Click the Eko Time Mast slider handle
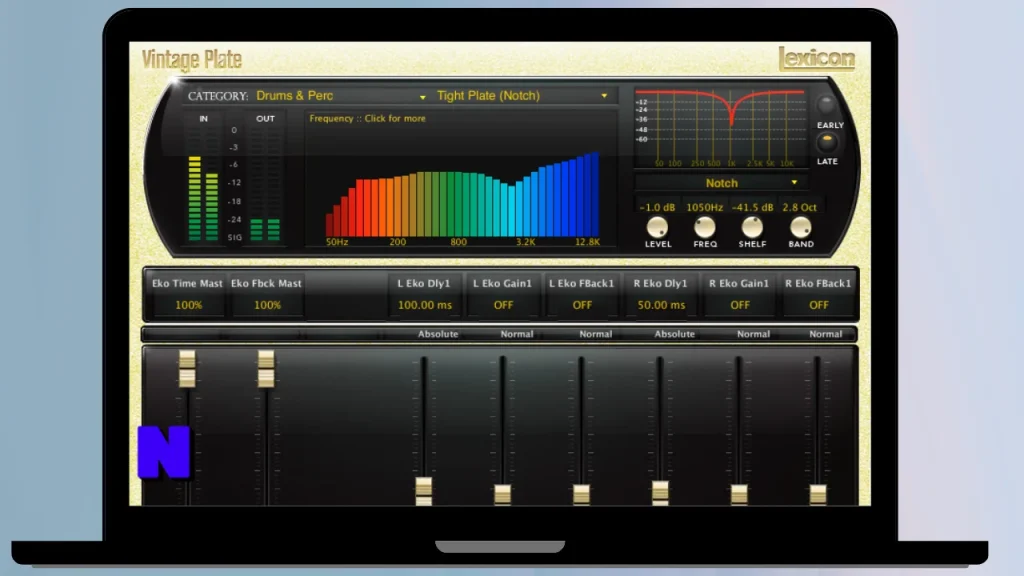Viewport: 1024px width, 576px height. pos(187,368)
